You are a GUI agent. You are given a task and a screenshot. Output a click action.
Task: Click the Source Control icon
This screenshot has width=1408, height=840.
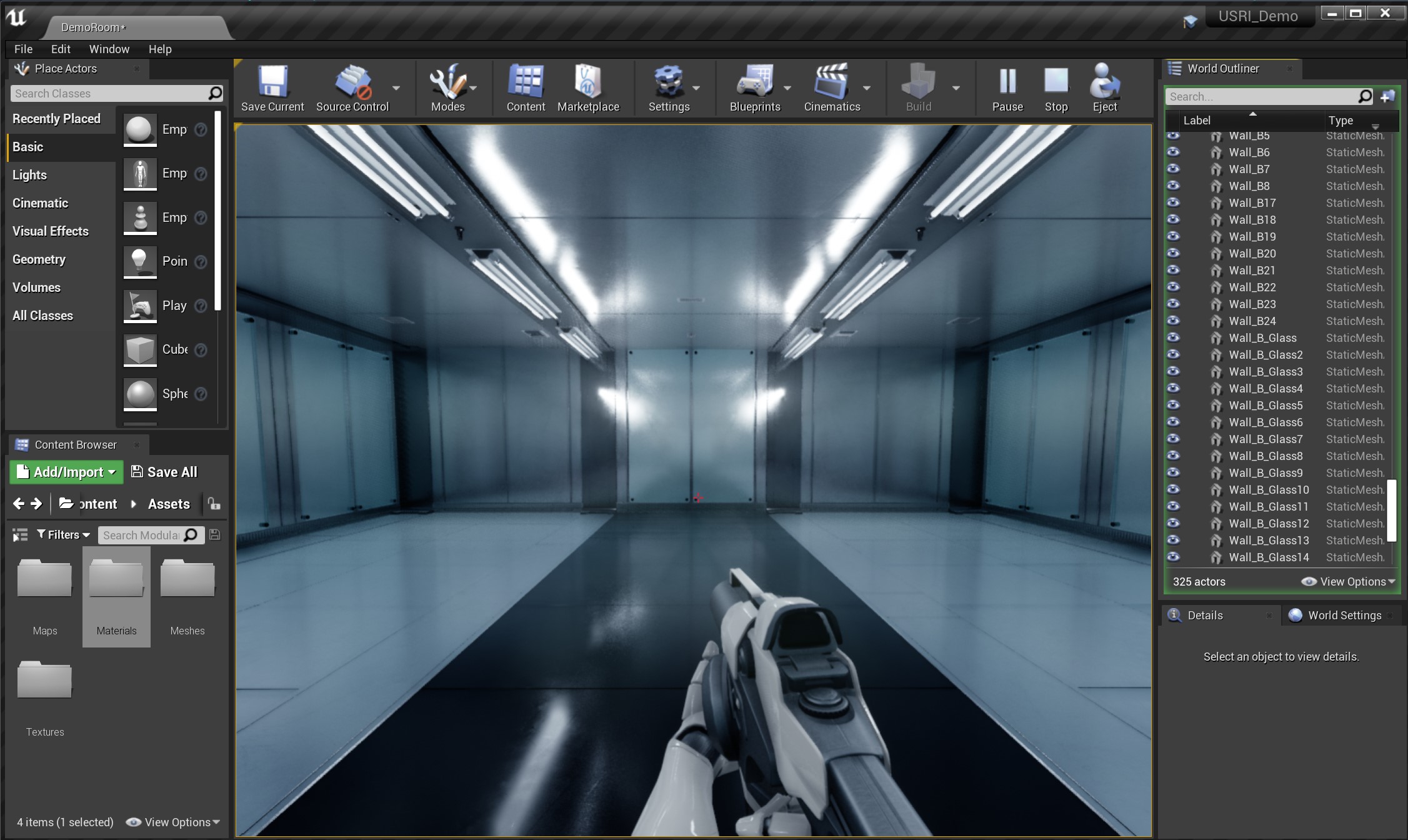pos(352,82)
